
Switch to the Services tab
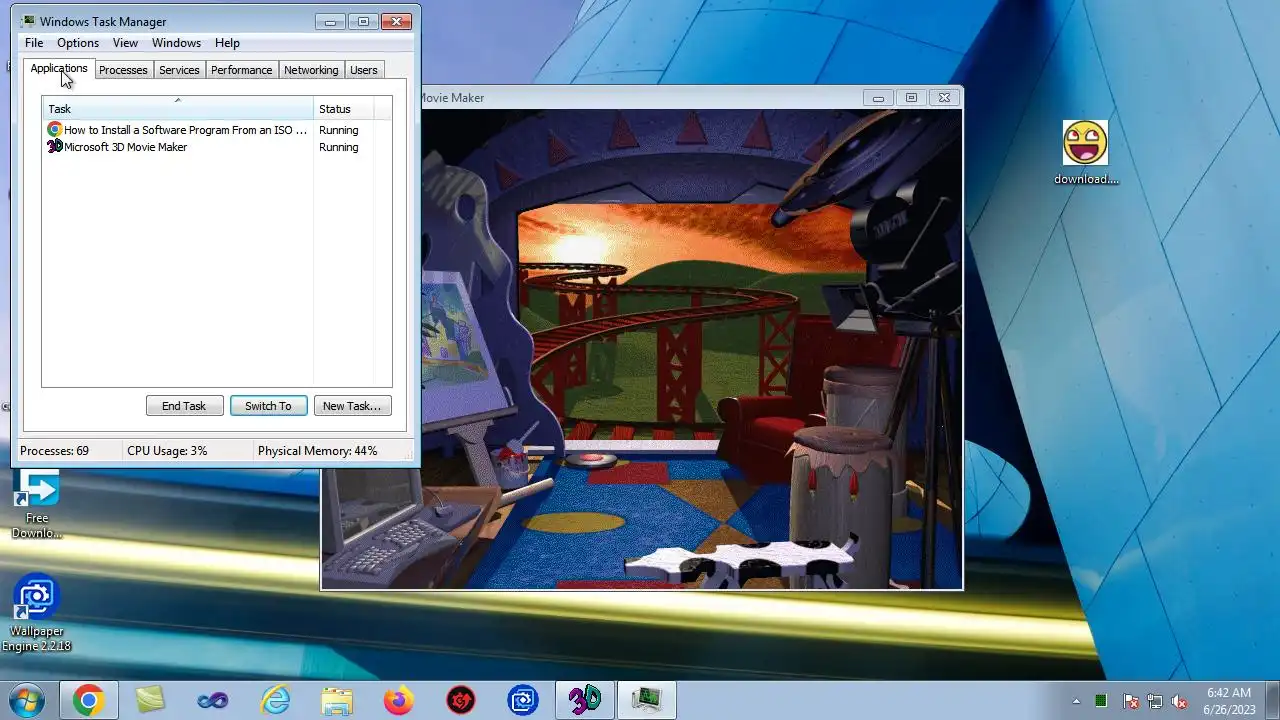[x=179, y=70]
